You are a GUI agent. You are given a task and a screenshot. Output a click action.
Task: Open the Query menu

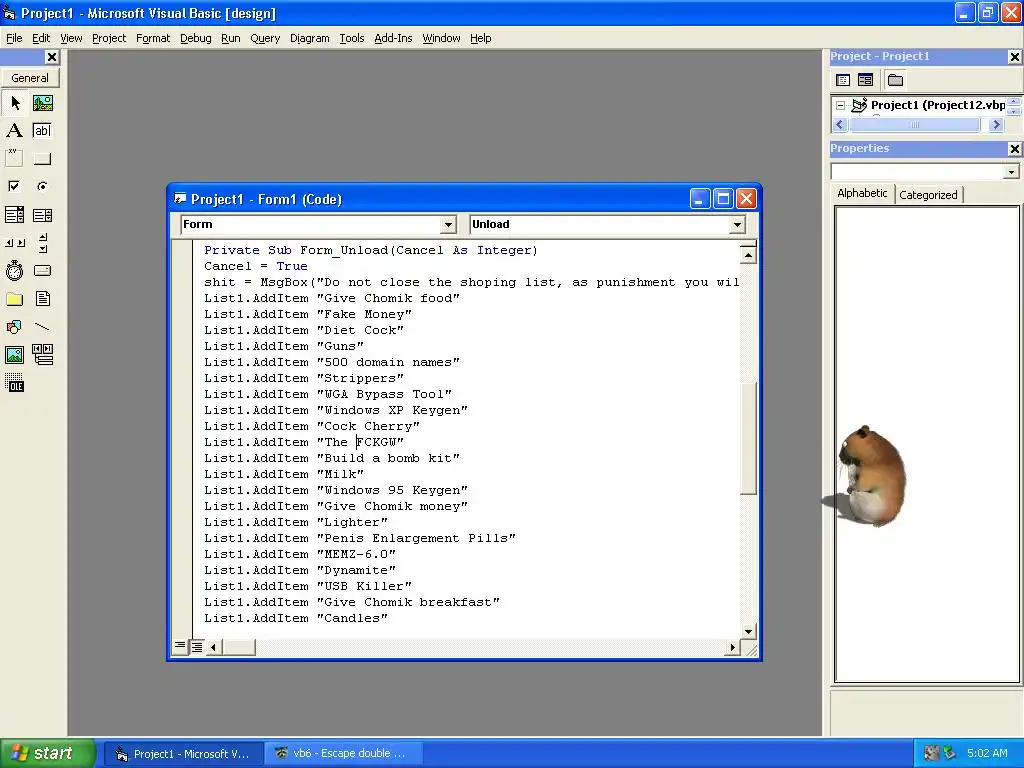click(x=265, y=38)
